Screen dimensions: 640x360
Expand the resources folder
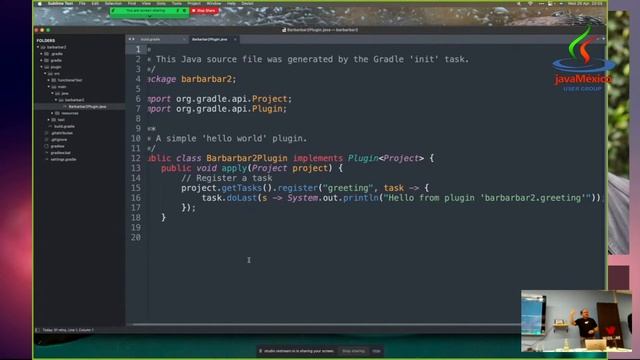[53, 113]
